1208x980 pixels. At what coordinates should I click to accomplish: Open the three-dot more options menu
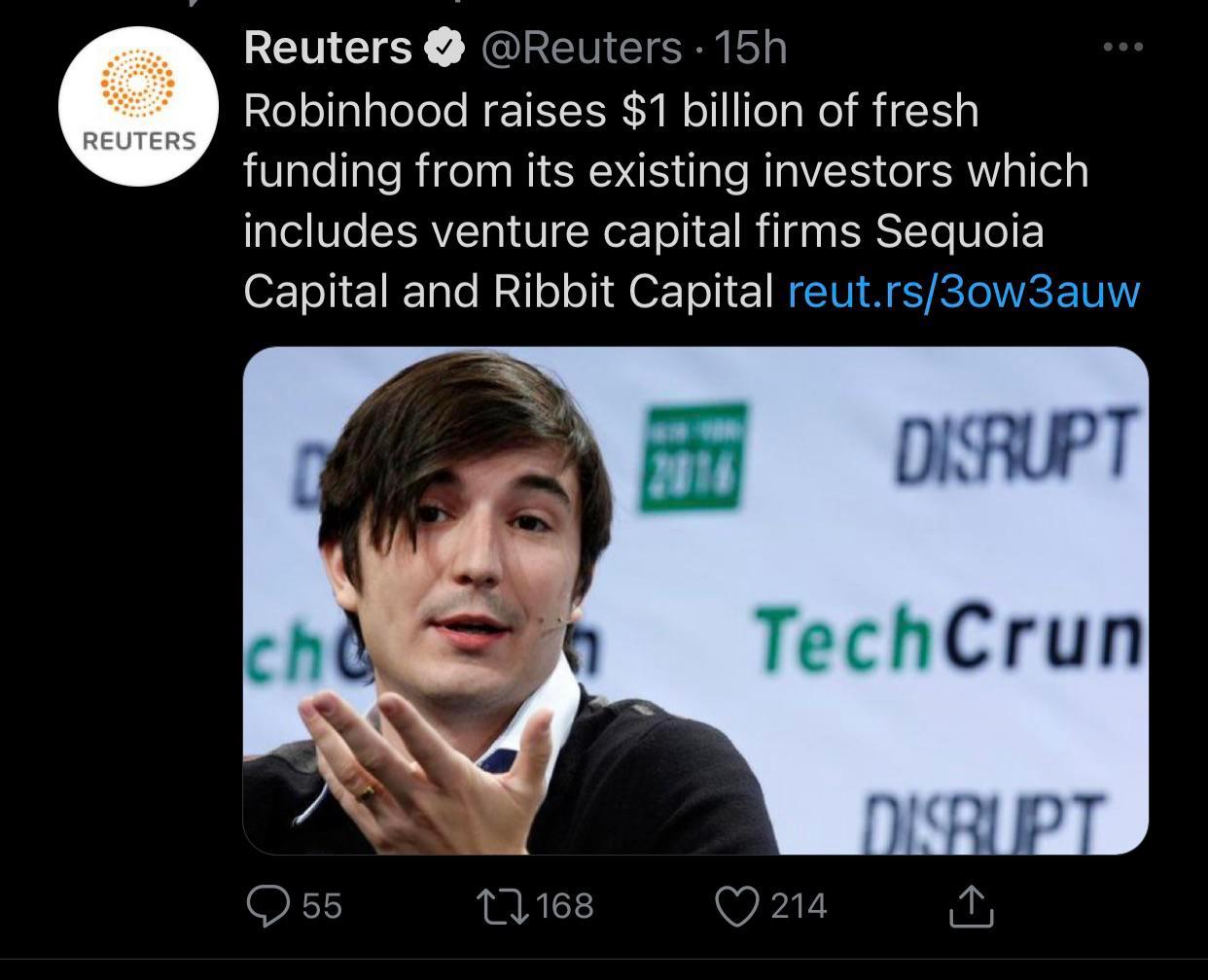click(x=1122, y=47)
